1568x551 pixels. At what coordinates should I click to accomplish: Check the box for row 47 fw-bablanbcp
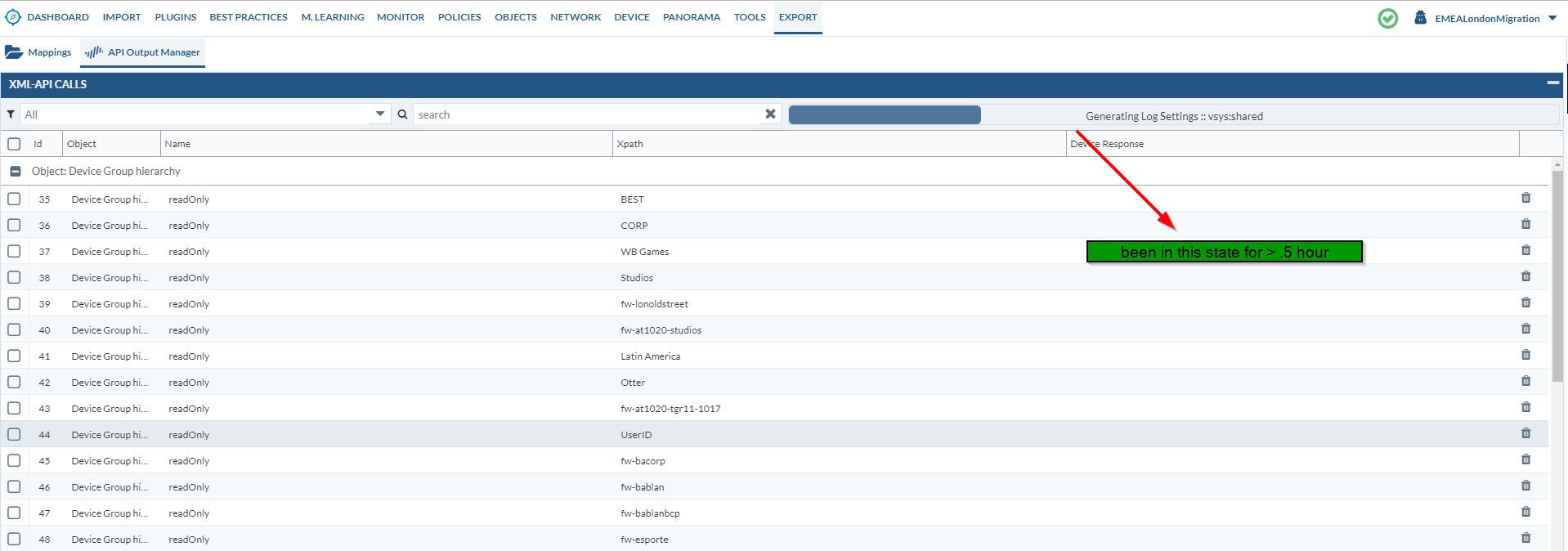click(14, 513)
